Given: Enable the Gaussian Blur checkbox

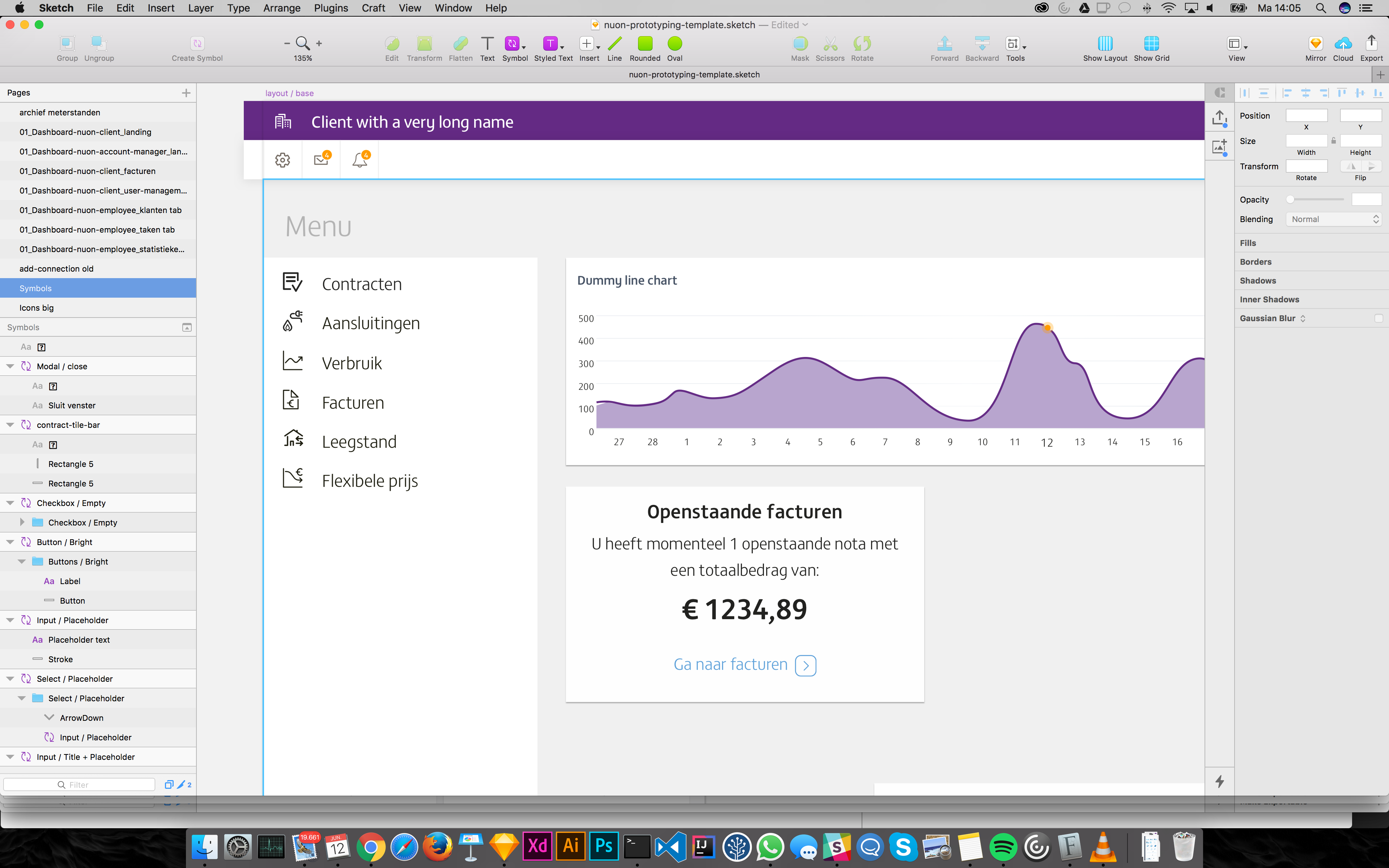Looking at the screenshot, I should [1379, 318].
